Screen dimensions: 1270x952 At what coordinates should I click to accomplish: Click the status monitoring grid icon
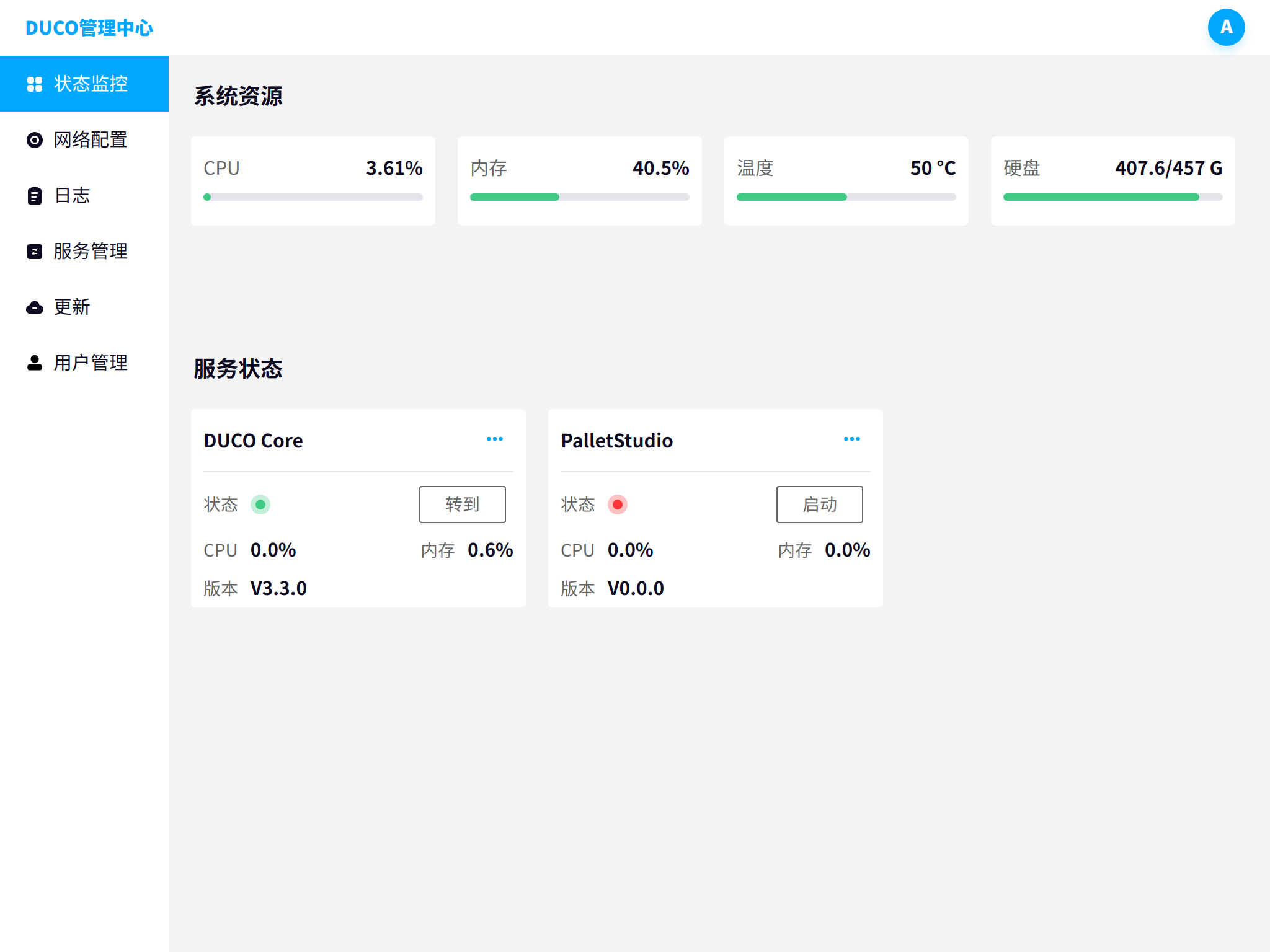[x=35, y=84]
